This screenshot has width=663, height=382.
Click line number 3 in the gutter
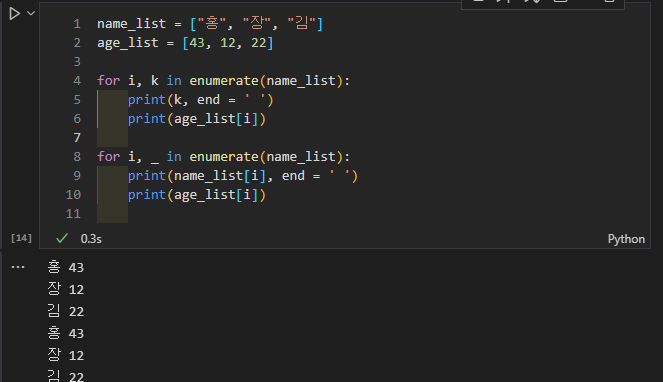pyautogui.click(x=77, y=62)
